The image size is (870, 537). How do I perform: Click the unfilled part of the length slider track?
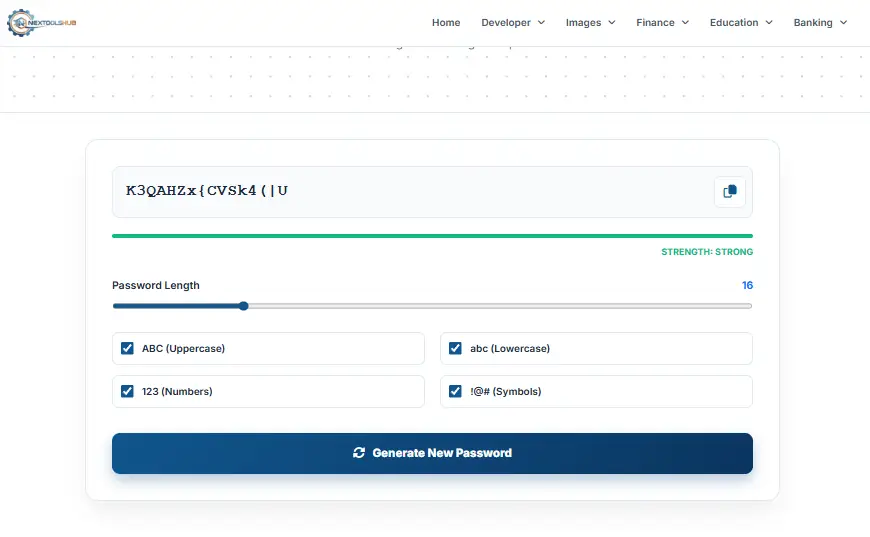[500, 306]
